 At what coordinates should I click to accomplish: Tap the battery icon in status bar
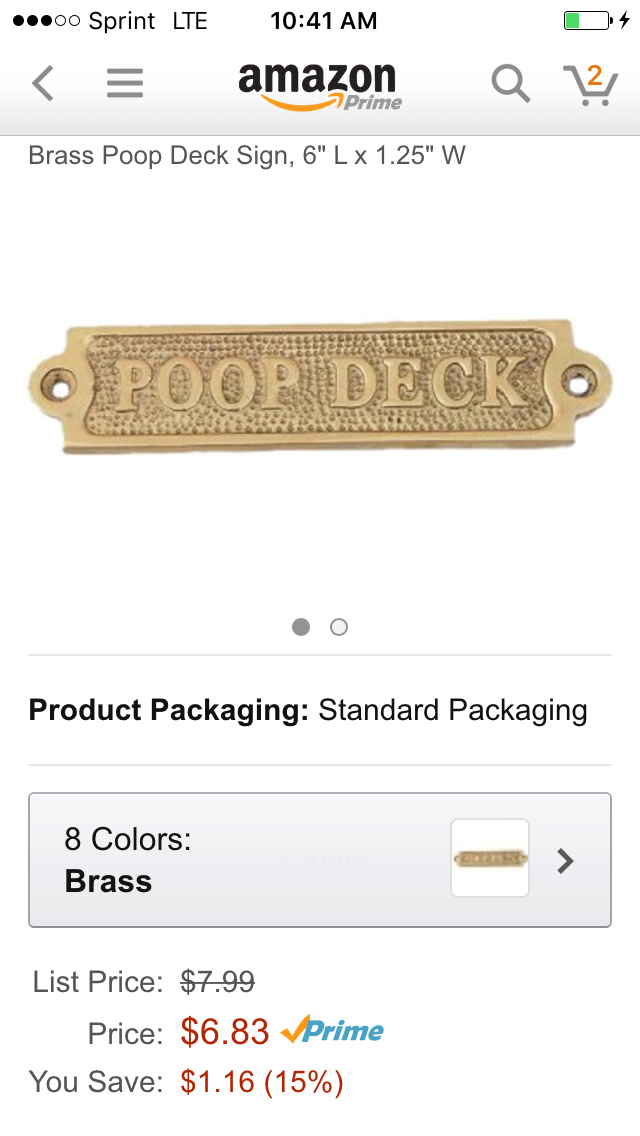pyautogui.click(x=587, y=20)
